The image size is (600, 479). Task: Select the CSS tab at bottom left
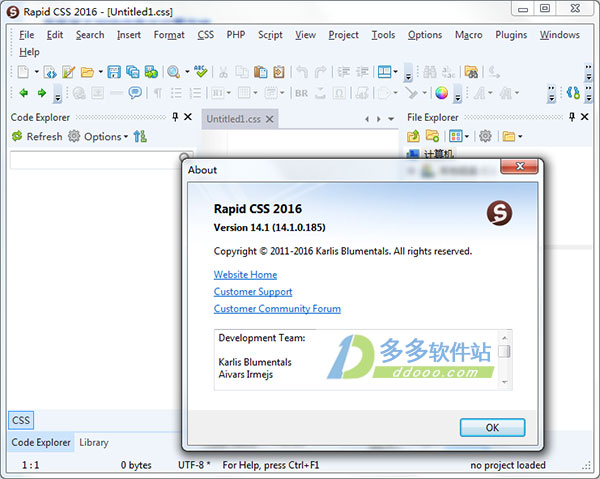(21, 420)
